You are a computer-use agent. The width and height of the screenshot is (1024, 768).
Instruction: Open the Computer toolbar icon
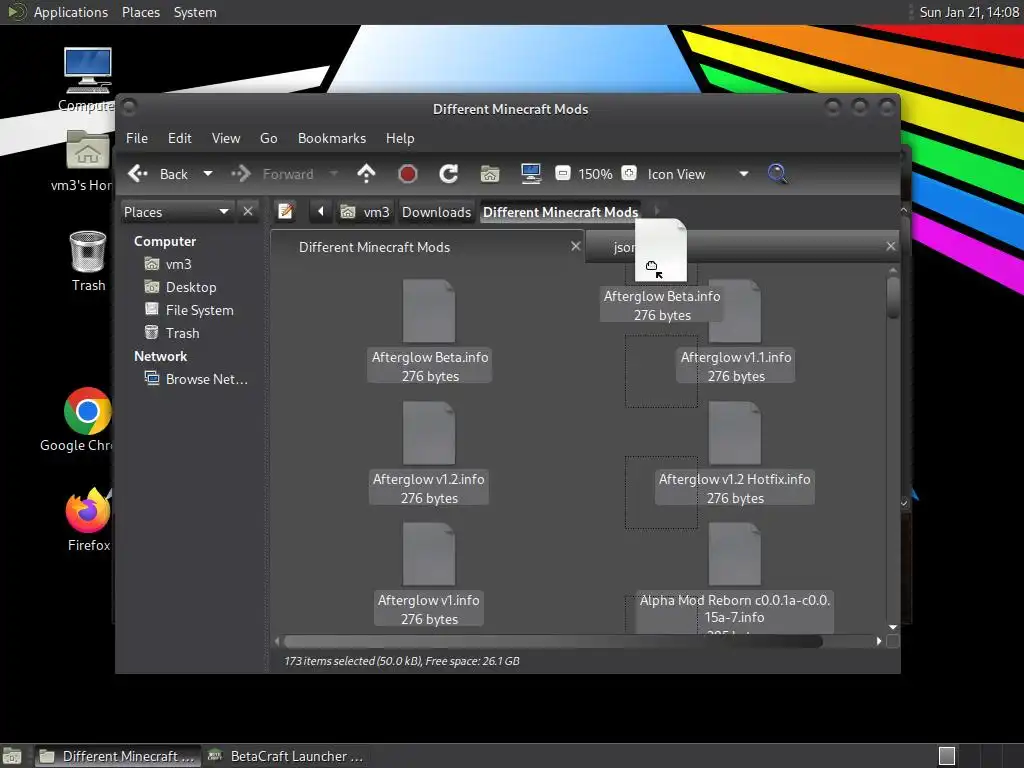[530, 174]
